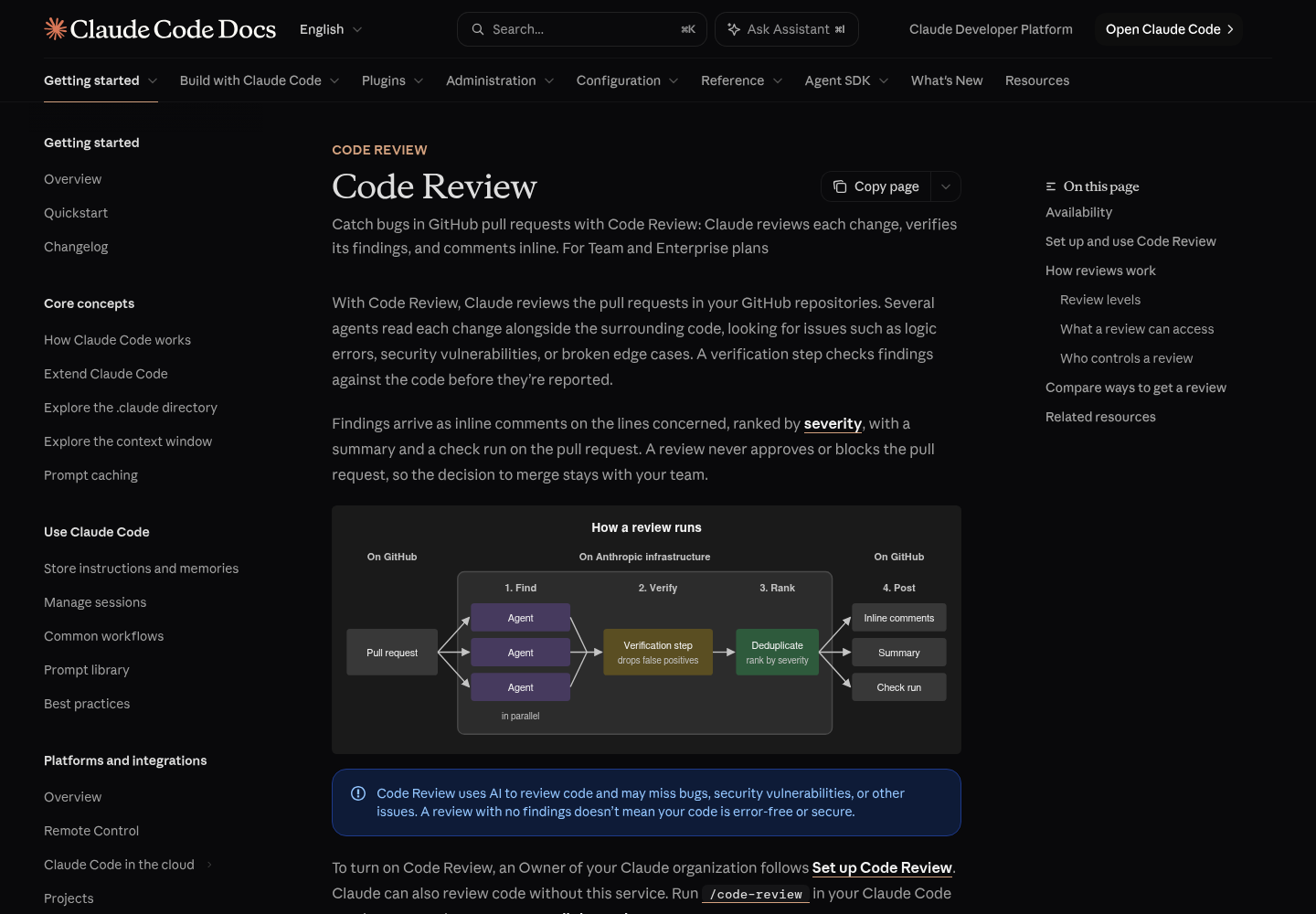Click the copy icon beside Copy page
Screen dimensions: 1316x914
[840, 186]
